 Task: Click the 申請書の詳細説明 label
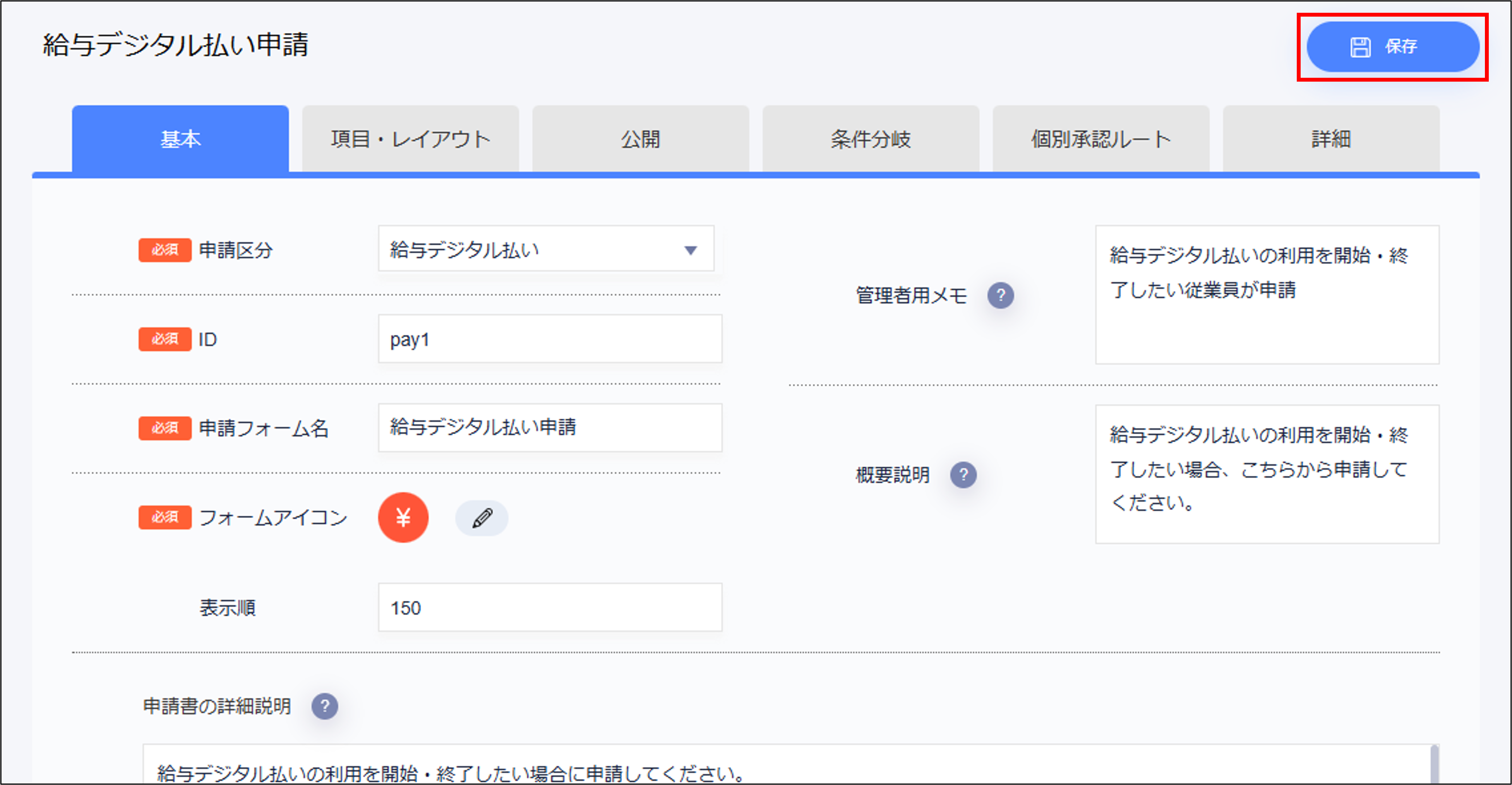[217, 706]
